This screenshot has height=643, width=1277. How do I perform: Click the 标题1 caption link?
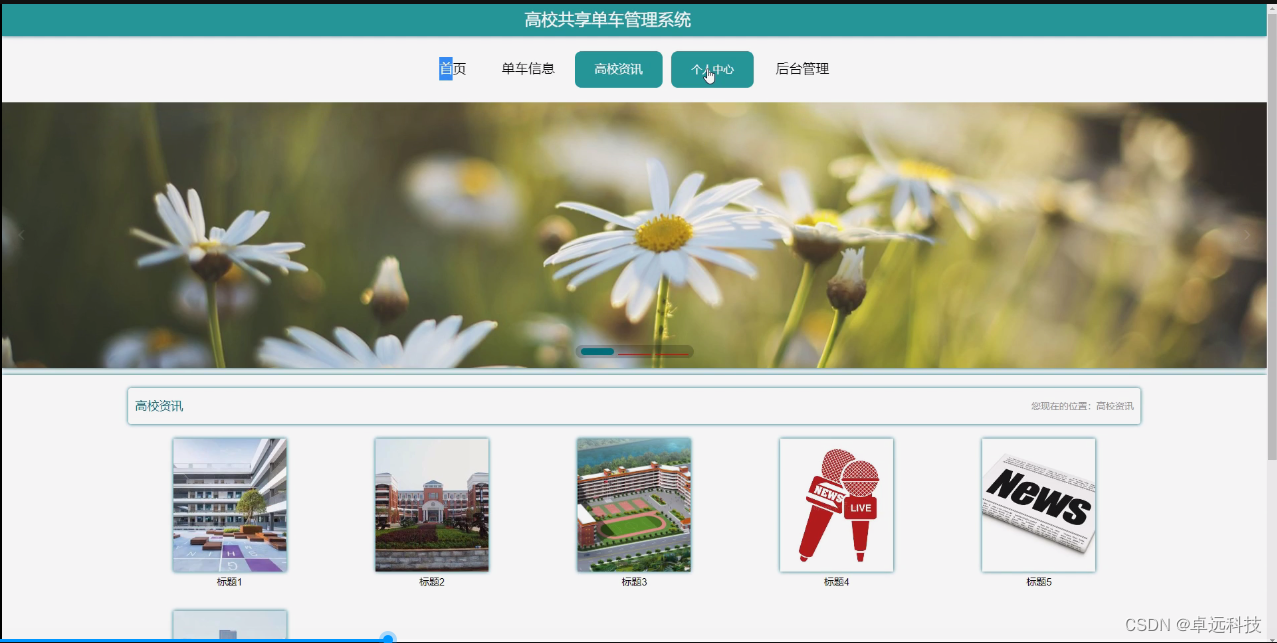coord(229,581)
